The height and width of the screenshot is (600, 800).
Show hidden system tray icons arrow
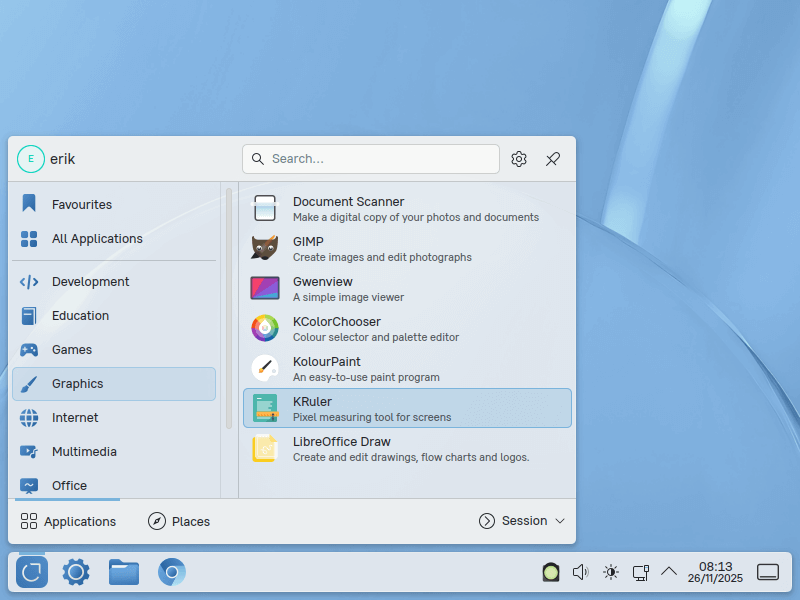[x=669, y=572]
